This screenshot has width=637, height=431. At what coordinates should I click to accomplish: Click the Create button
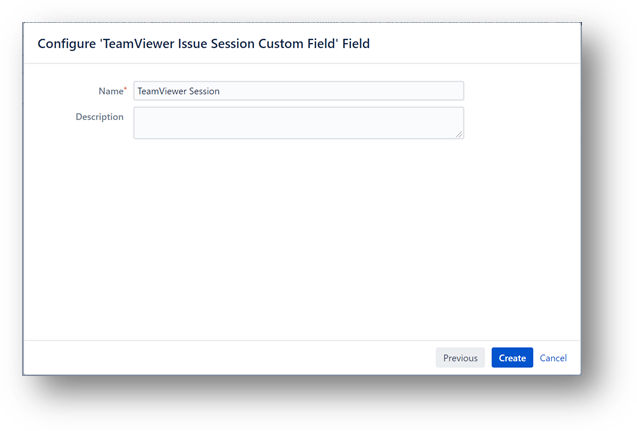pyautogui.click(x=512, y=358)
